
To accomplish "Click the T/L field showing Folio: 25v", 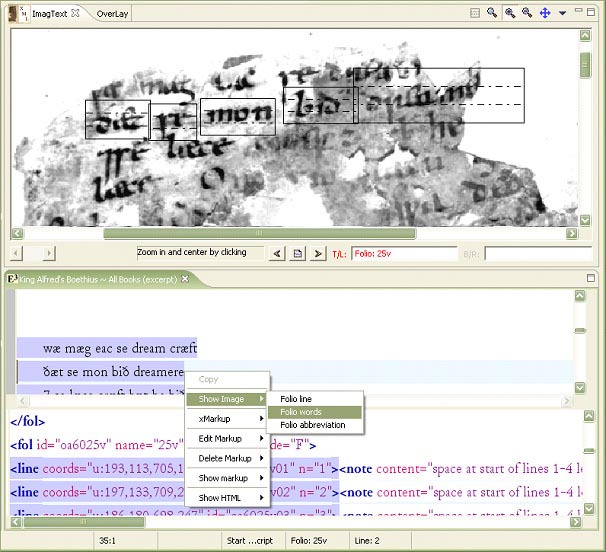I will tap(404, 254).
